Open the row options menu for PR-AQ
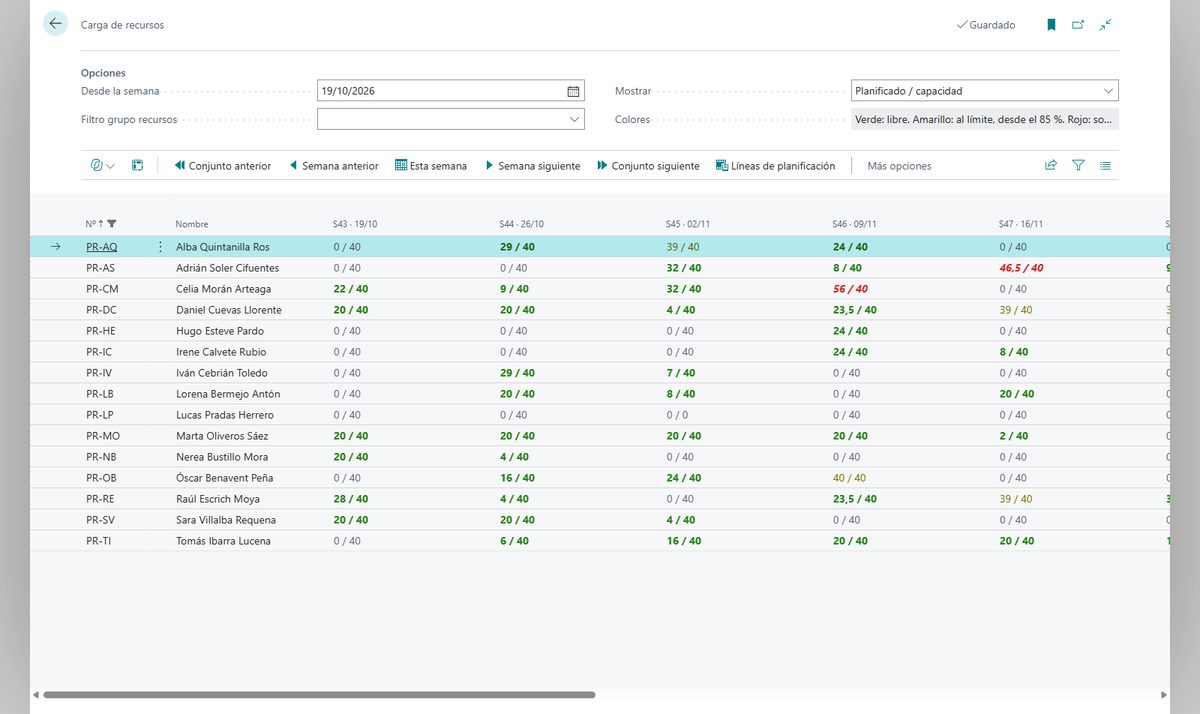The height and width of the screenshot is (714, 1200). 160,247
